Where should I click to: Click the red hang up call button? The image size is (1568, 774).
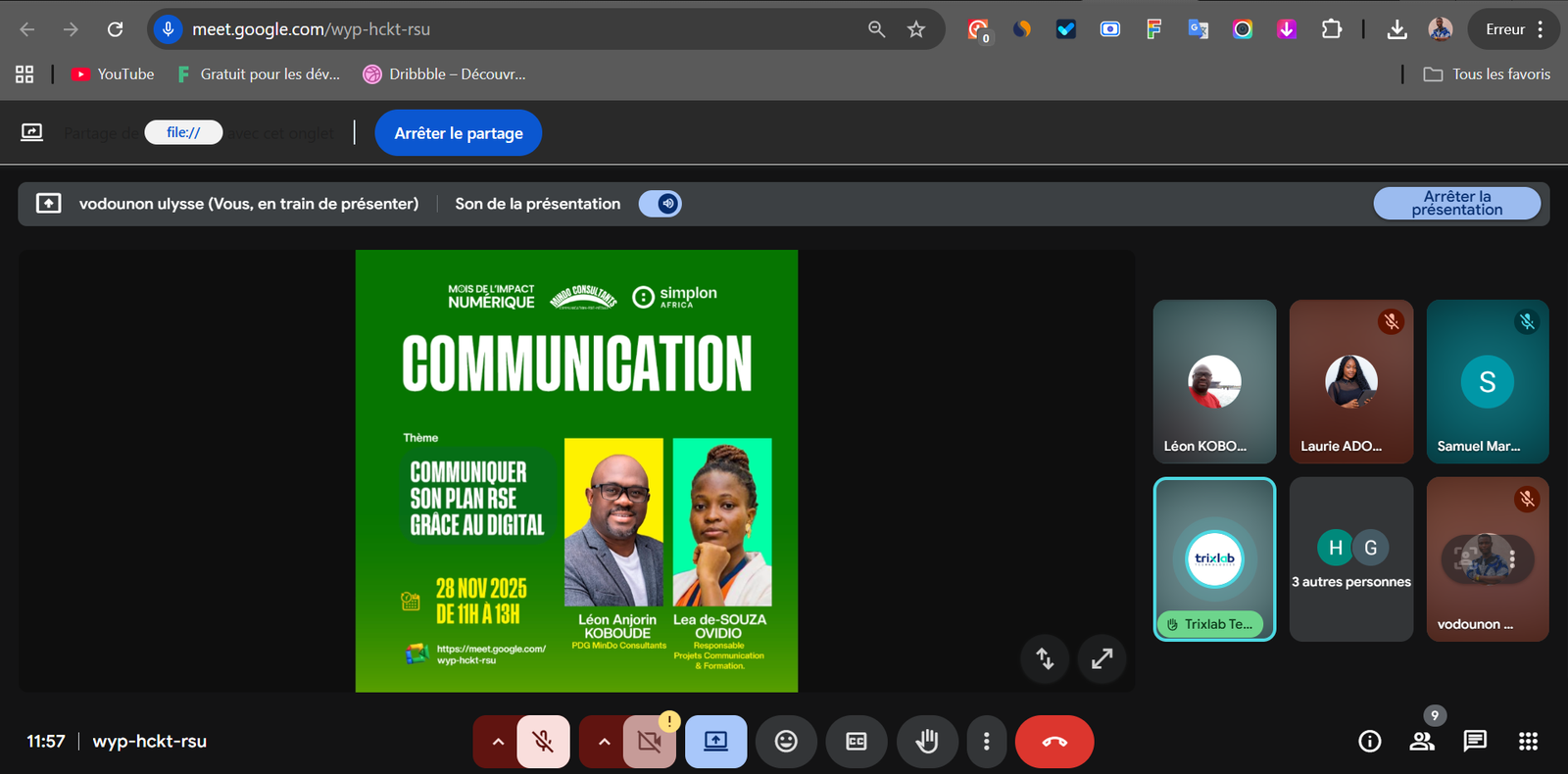[x=1054, y=742]
